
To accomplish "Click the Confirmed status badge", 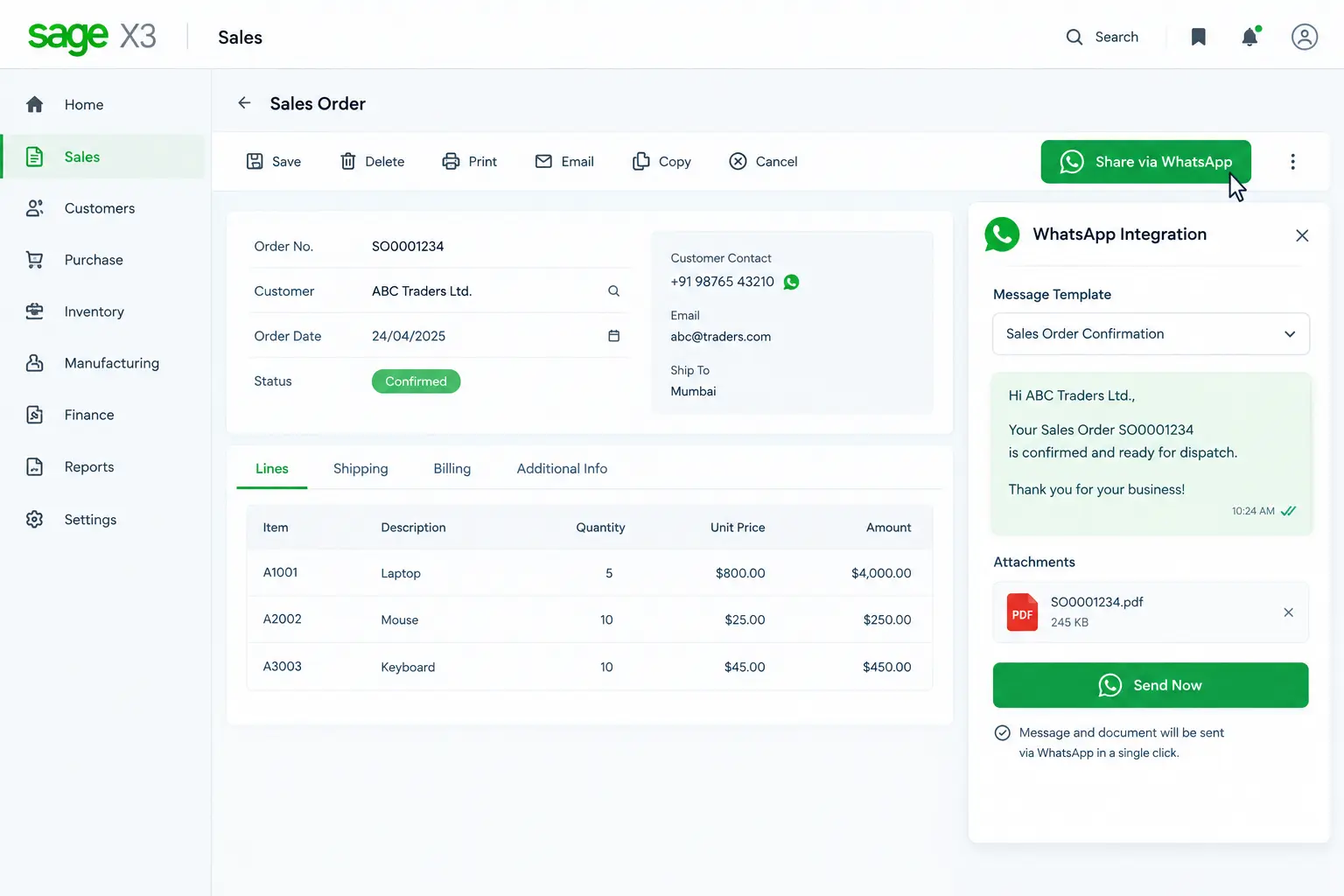I will click(416, 381).
